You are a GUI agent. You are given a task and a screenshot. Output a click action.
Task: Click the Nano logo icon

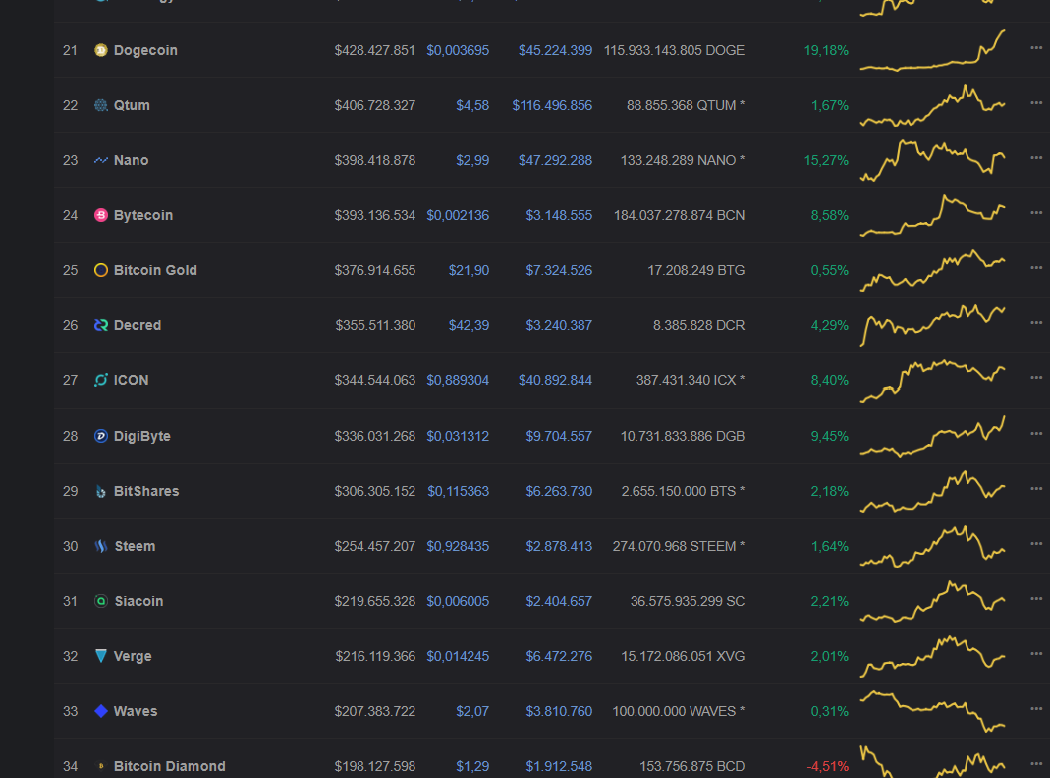click(100, 160)
